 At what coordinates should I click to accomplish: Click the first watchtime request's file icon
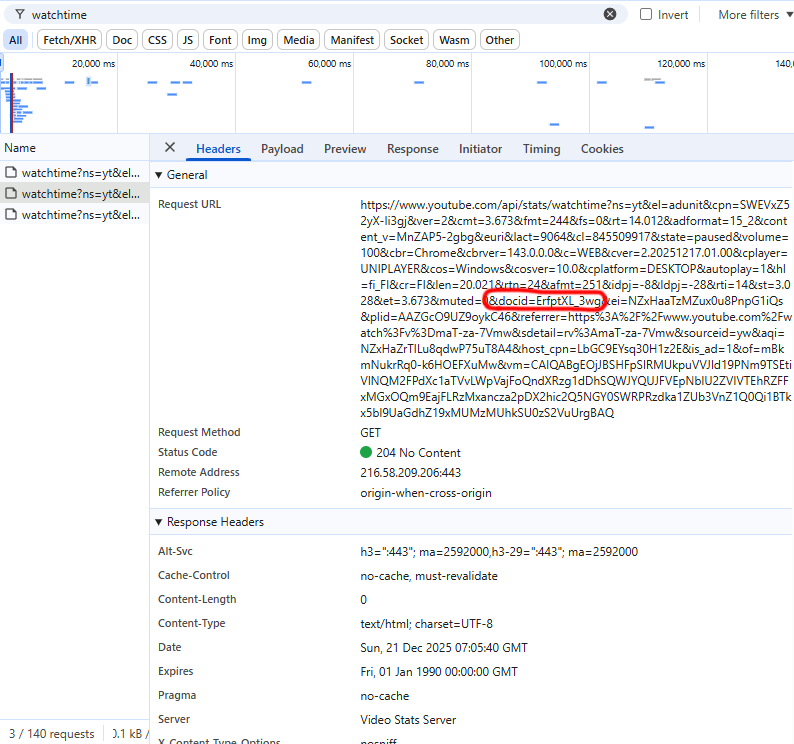pyautogui.click(x=11, y=172)
